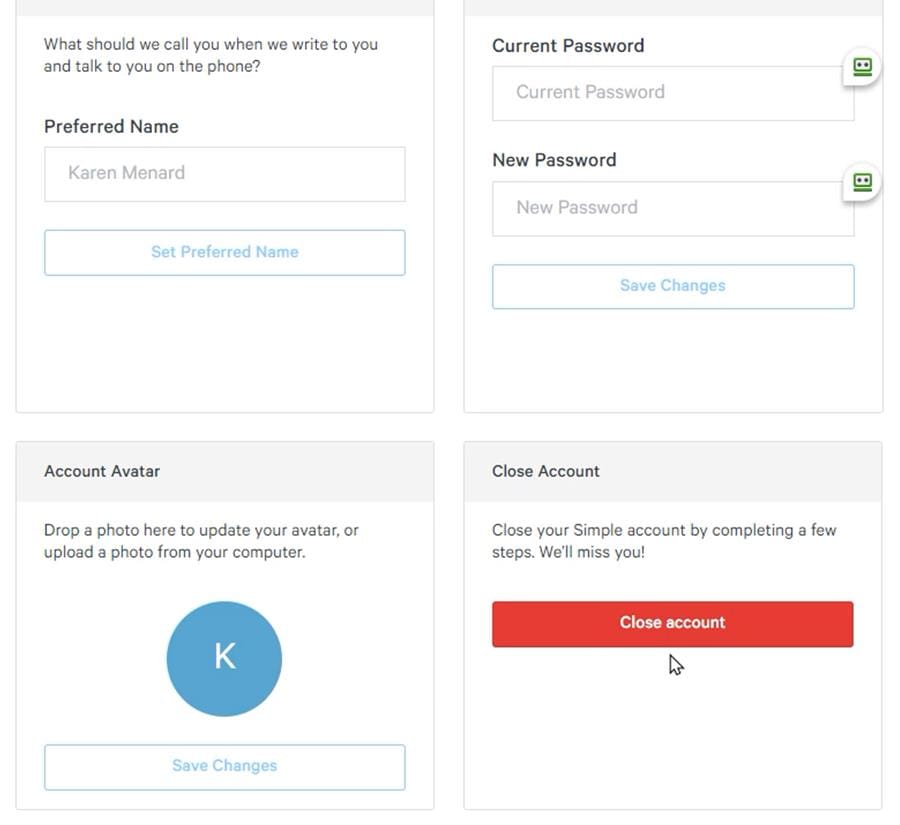Select the blue "K" avatar circle
Viewport: 900px width, 825px height.
[224, 658]
